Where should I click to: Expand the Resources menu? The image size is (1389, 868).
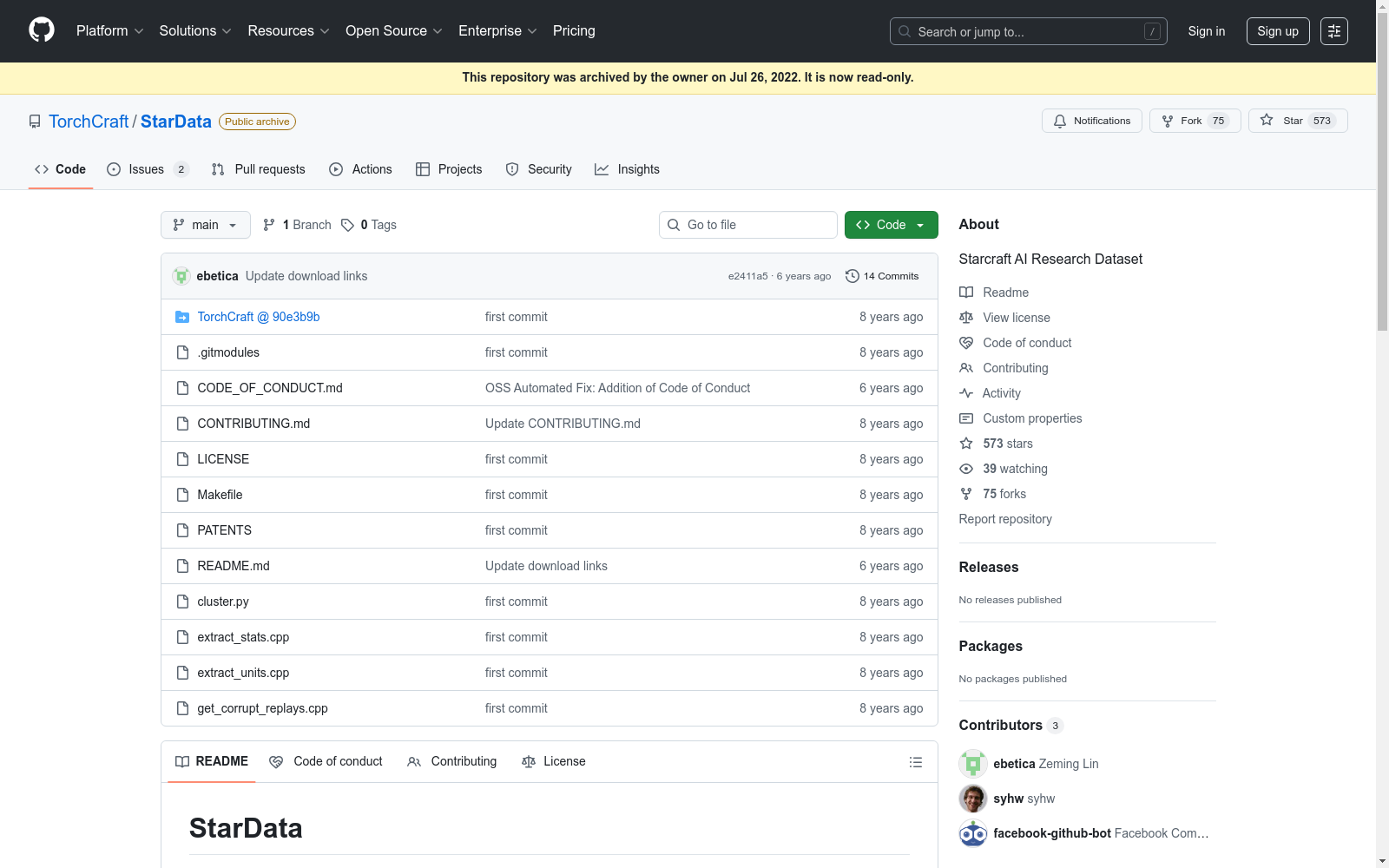tap(288, 31)
